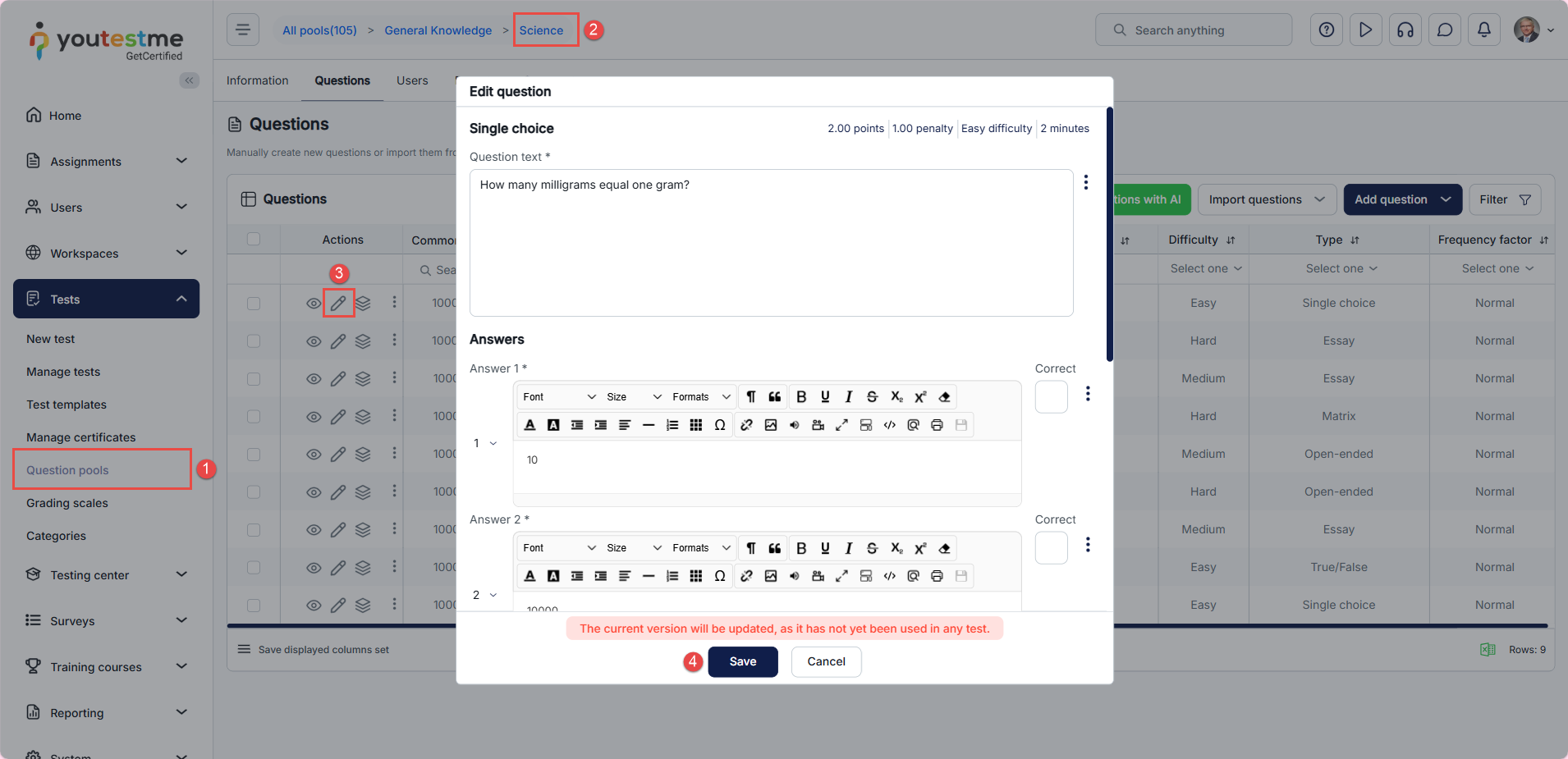Image resolution: width=1568 pixels, height=759 pixels.
Task: Open source code view in Answer 1 toolbar
Action: pyautogui.click(x=889, y=425)
